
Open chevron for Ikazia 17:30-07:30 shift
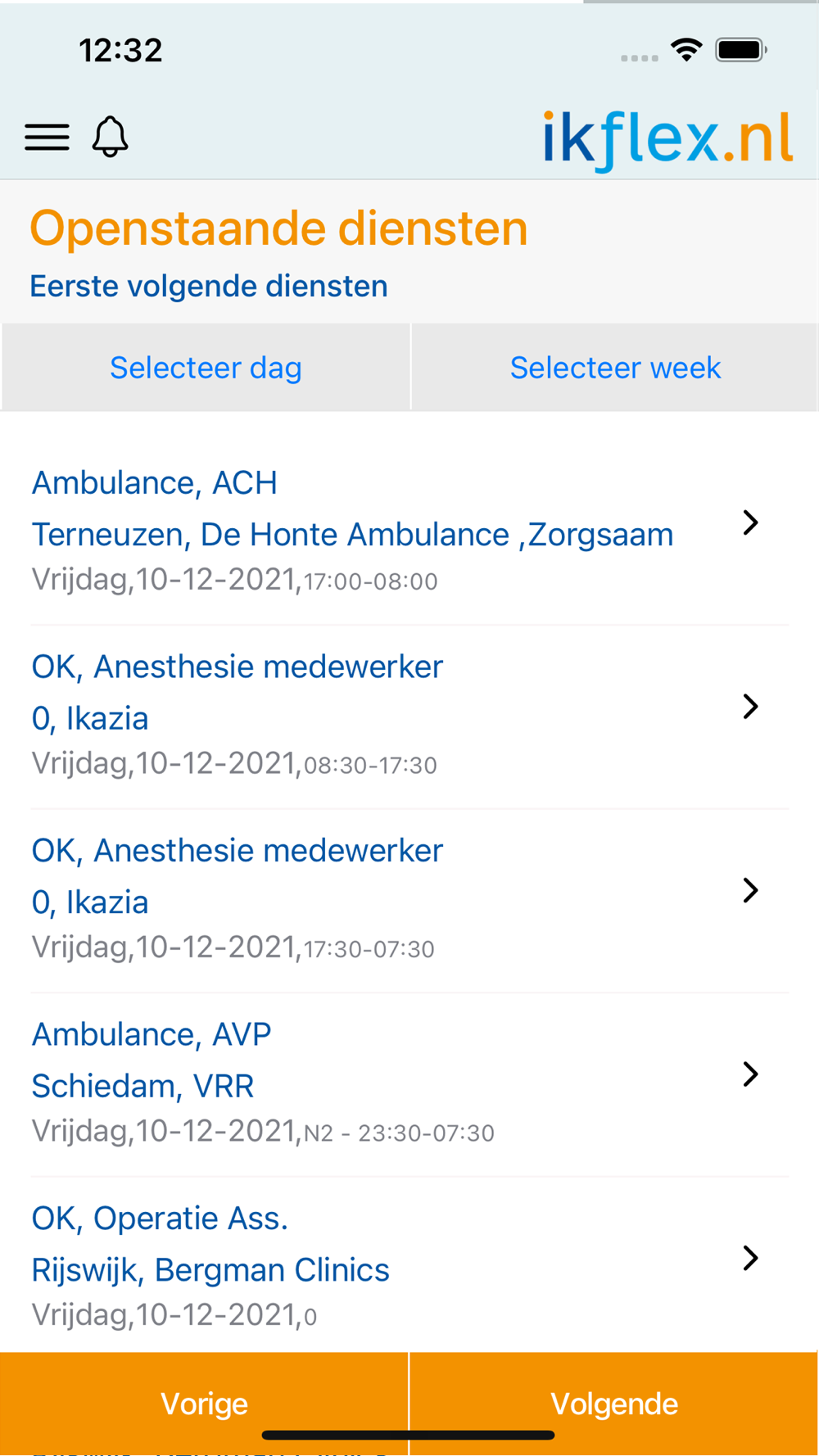750,890
